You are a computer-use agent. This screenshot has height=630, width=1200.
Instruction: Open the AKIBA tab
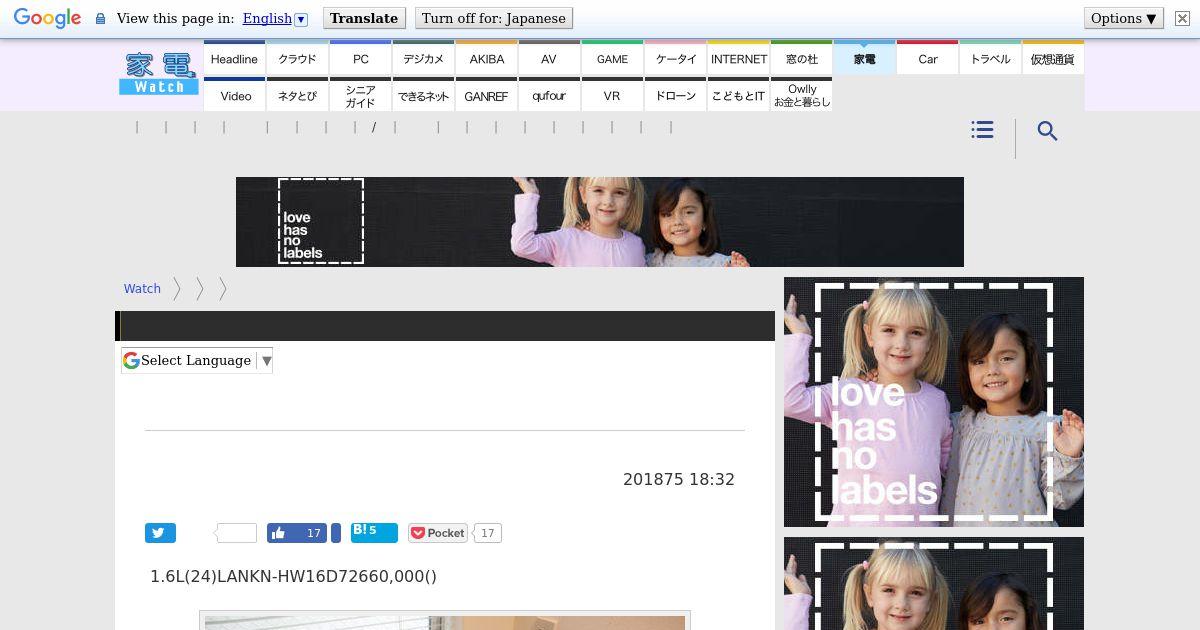click(x=486, y=58)
